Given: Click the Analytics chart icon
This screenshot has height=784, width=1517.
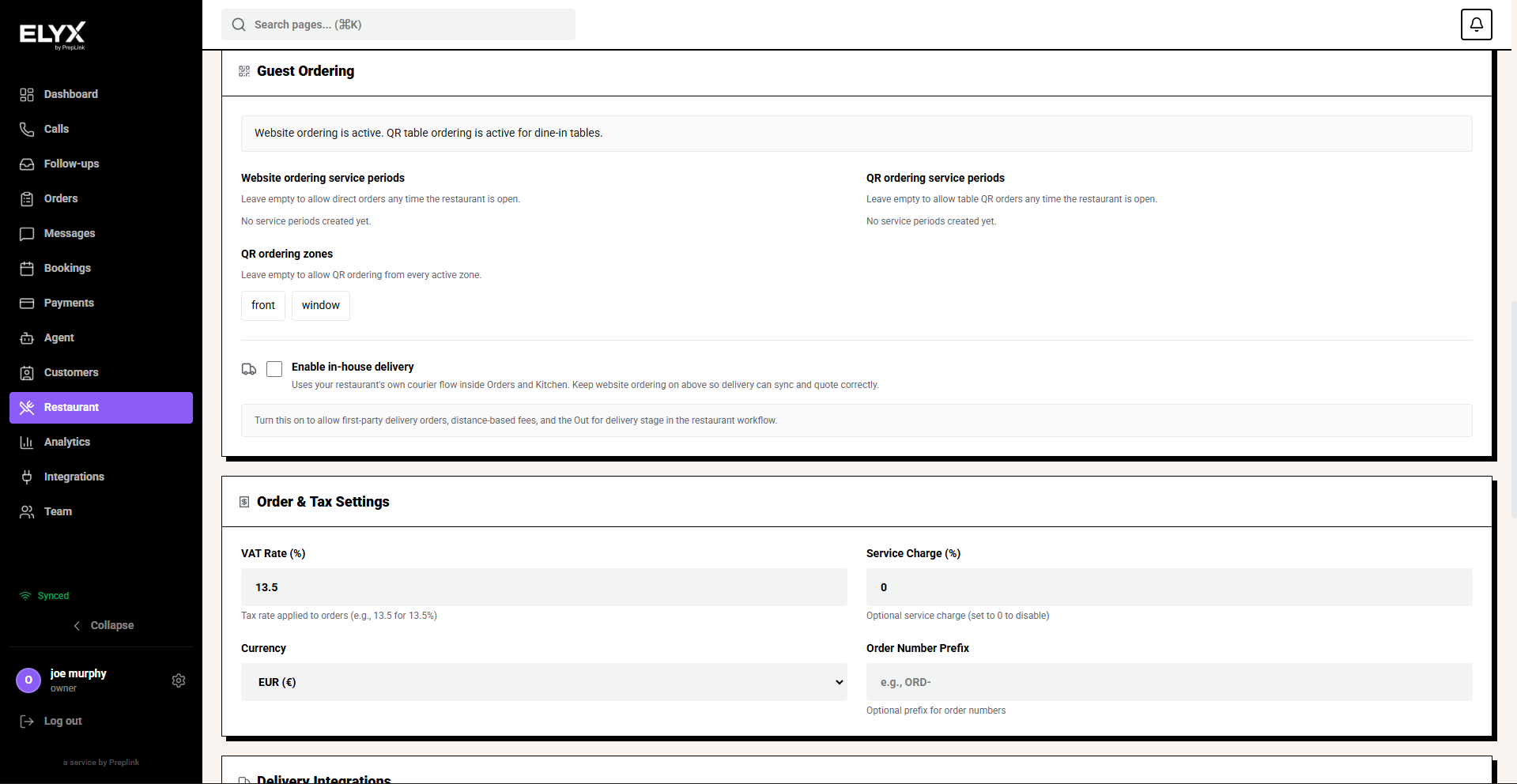Looking at the screenshot, I should [x=27, y=443].
